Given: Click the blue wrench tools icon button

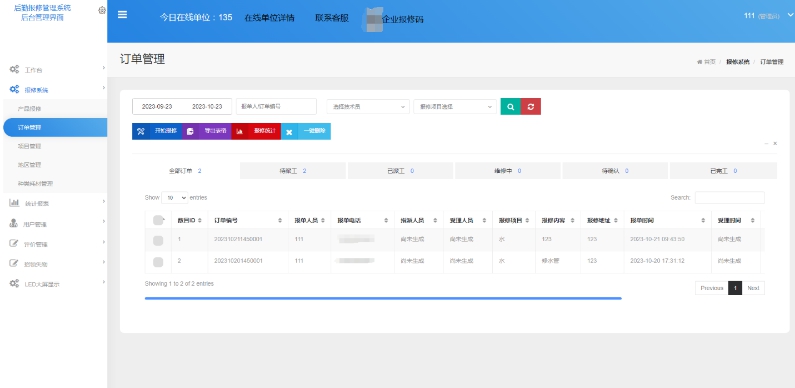Looking at the screenshot, I should click(x=141, y=131).
